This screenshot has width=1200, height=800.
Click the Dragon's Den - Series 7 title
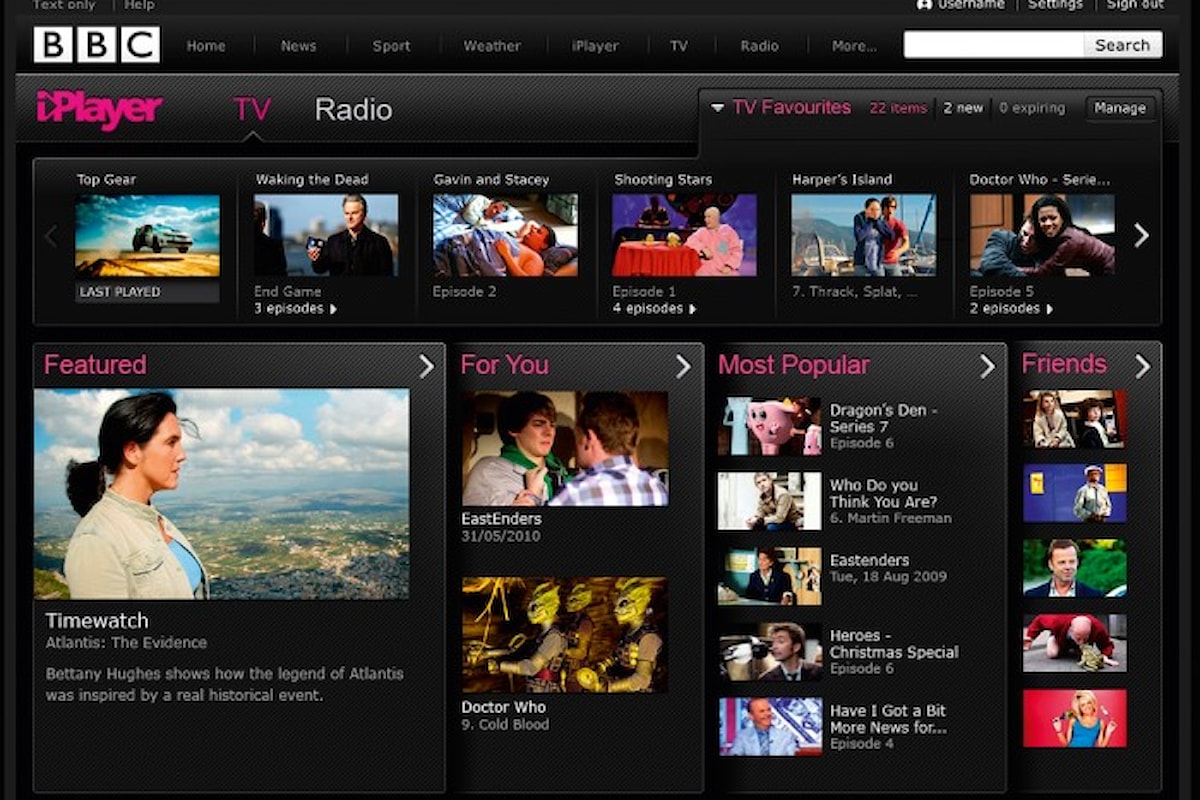[884, 418]
